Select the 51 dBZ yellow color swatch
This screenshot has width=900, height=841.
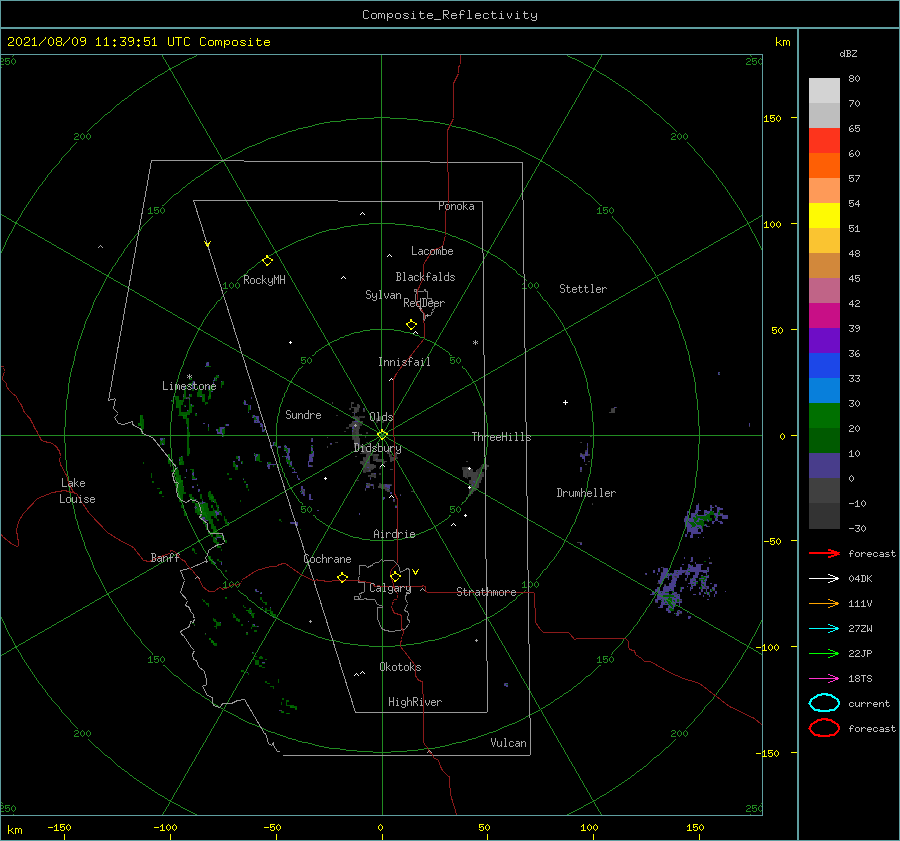click(824, 215)
